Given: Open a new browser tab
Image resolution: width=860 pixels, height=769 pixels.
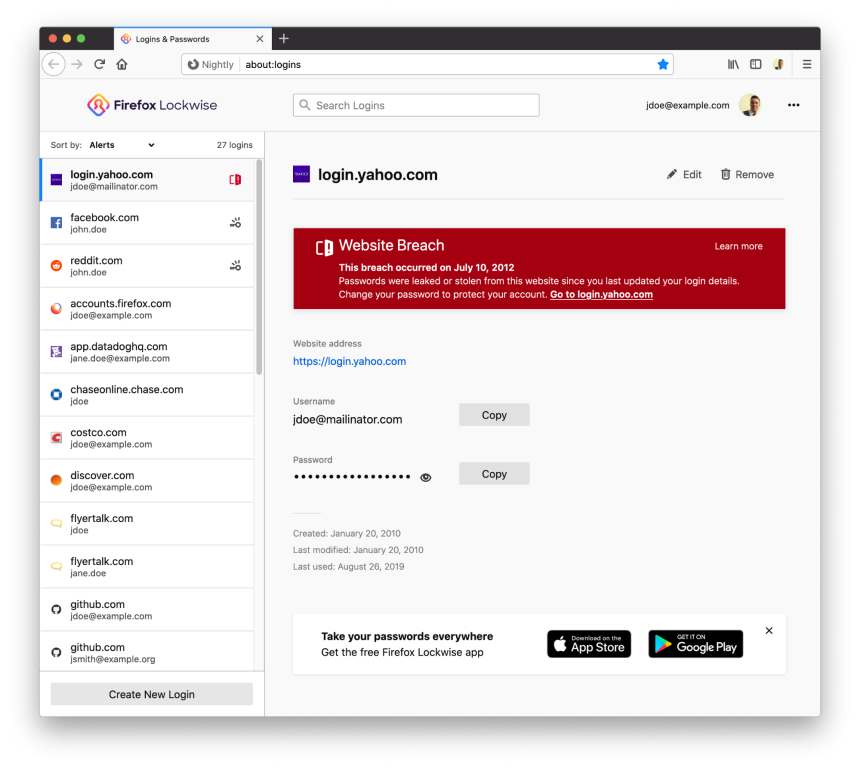Looking at the screenshot, I should [284, 38].
